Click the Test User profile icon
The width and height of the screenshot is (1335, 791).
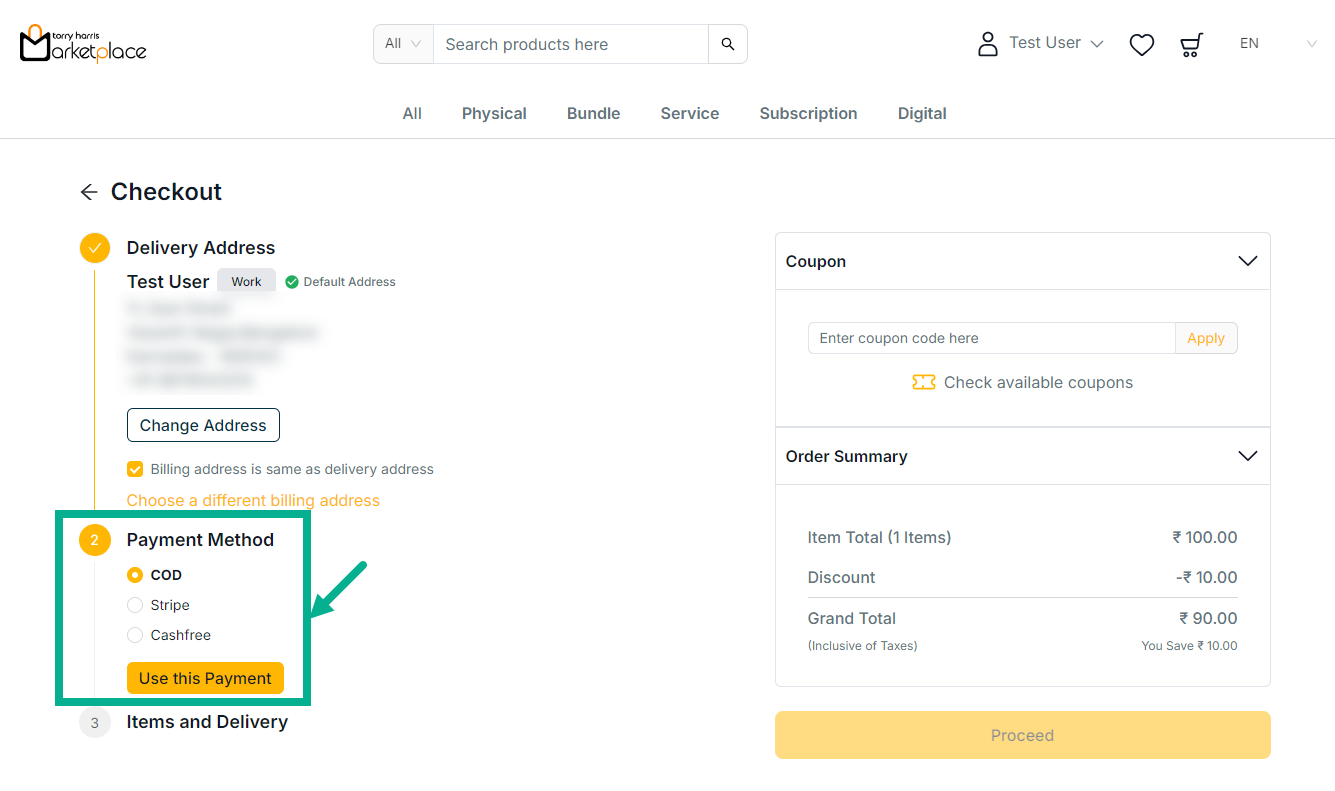coord(987,43)
